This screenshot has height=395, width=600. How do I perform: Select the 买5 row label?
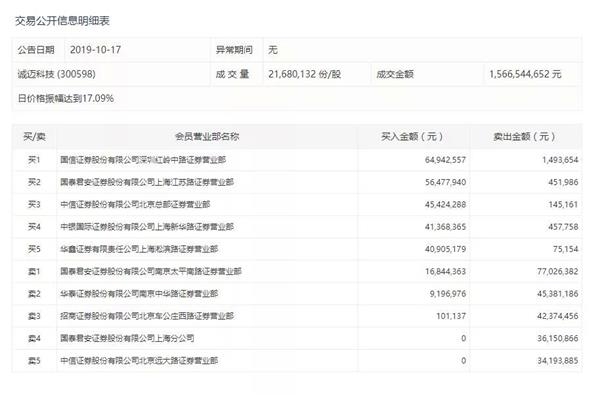pyautogui.click(x=34, y=249)
